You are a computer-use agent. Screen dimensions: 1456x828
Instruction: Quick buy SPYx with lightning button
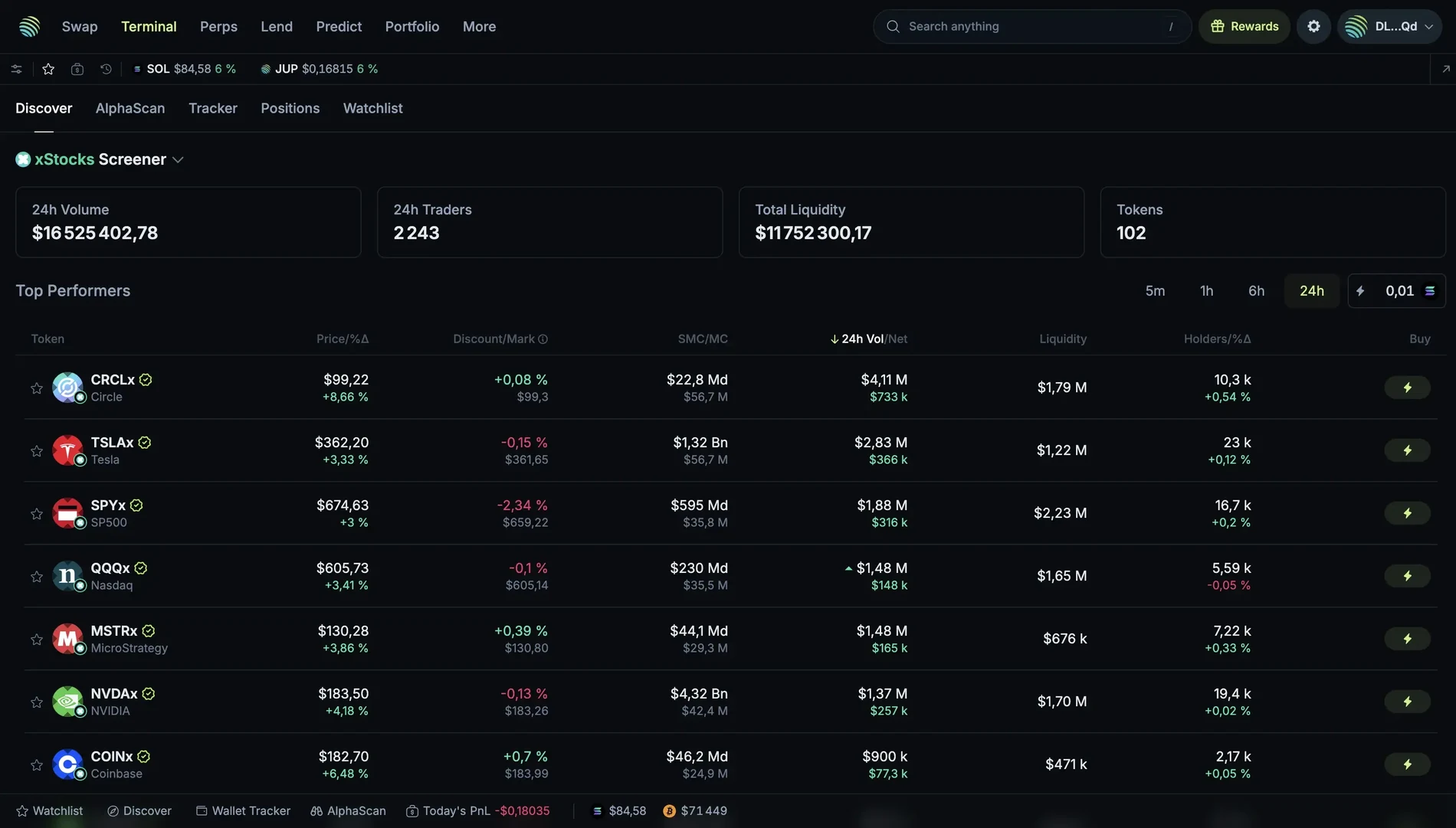1407,513
